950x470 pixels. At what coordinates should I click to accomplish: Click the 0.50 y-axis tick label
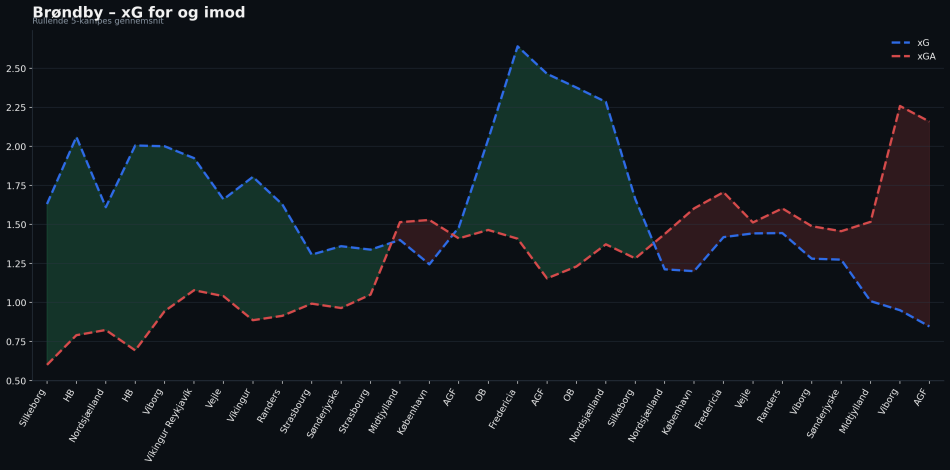click(x=19, y=381)
